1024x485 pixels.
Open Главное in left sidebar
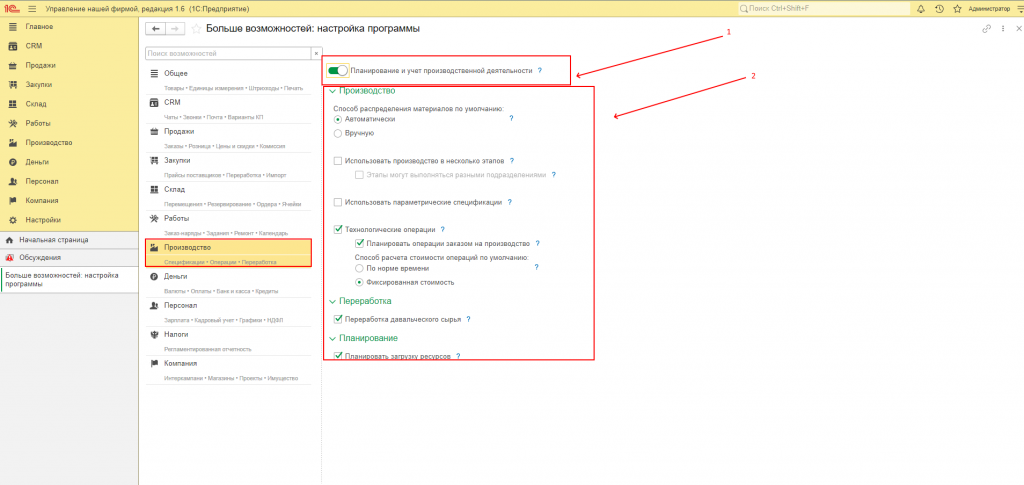coord(39,27)
